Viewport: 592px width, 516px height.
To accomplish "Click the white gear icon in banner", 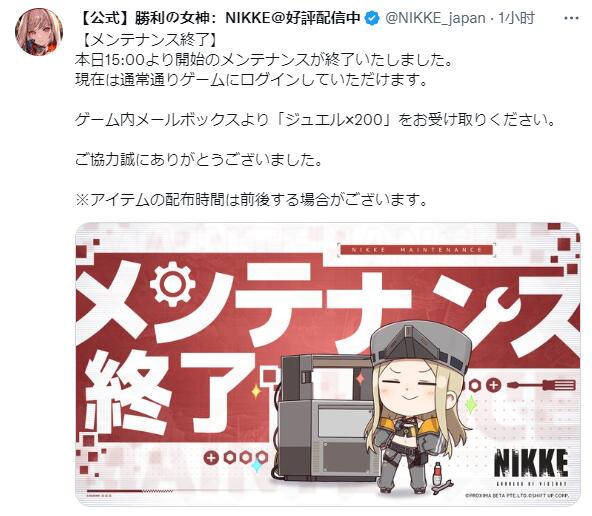I will coord(173,283).
